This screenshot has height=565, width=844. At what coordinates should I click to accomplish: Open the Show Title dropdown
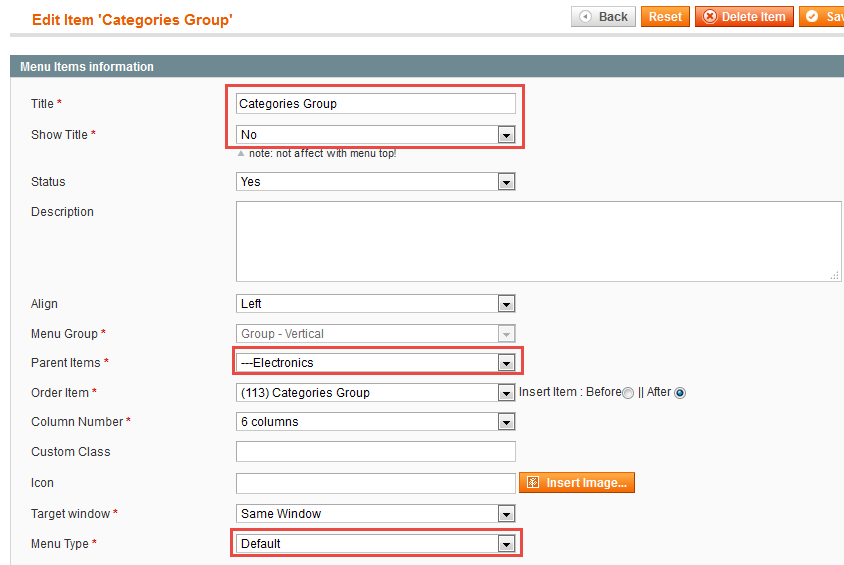[x=376, y=135]
